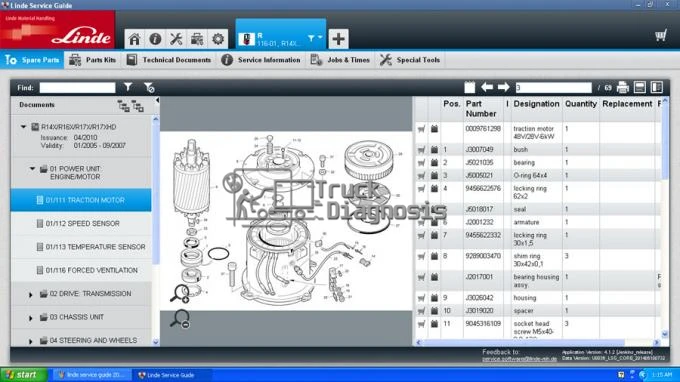The height and width of the screenshot is (382, 680).
Task: Open Special Tools tab
Action: (410, 60)
